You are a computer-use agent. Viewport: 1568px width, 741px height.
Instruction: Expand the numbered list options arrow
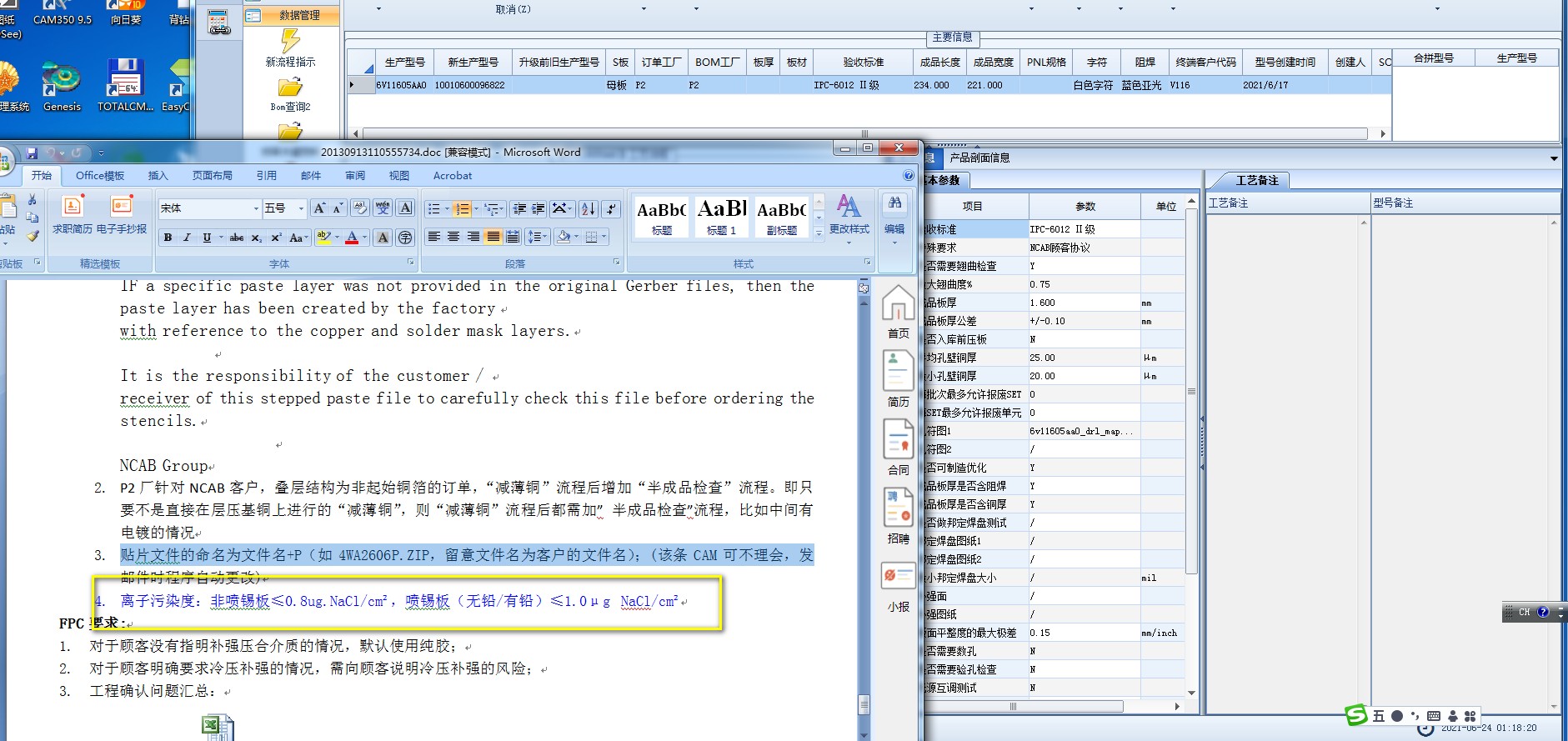[477, 208]
